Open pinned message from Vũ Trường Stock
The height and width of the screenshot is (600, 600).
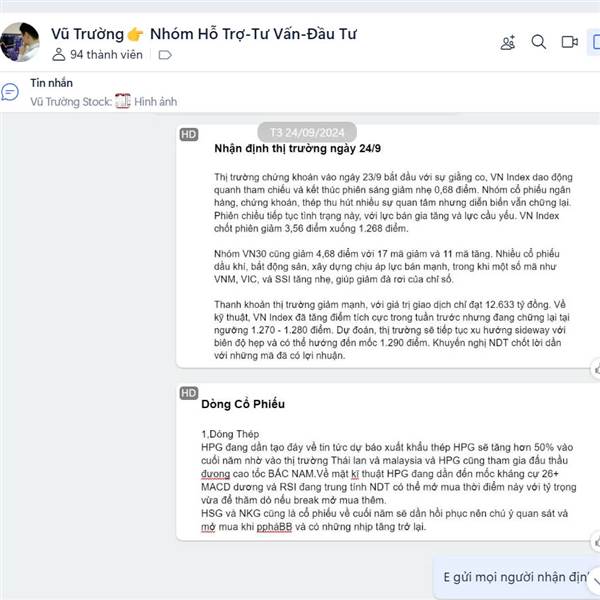point(104,102)
